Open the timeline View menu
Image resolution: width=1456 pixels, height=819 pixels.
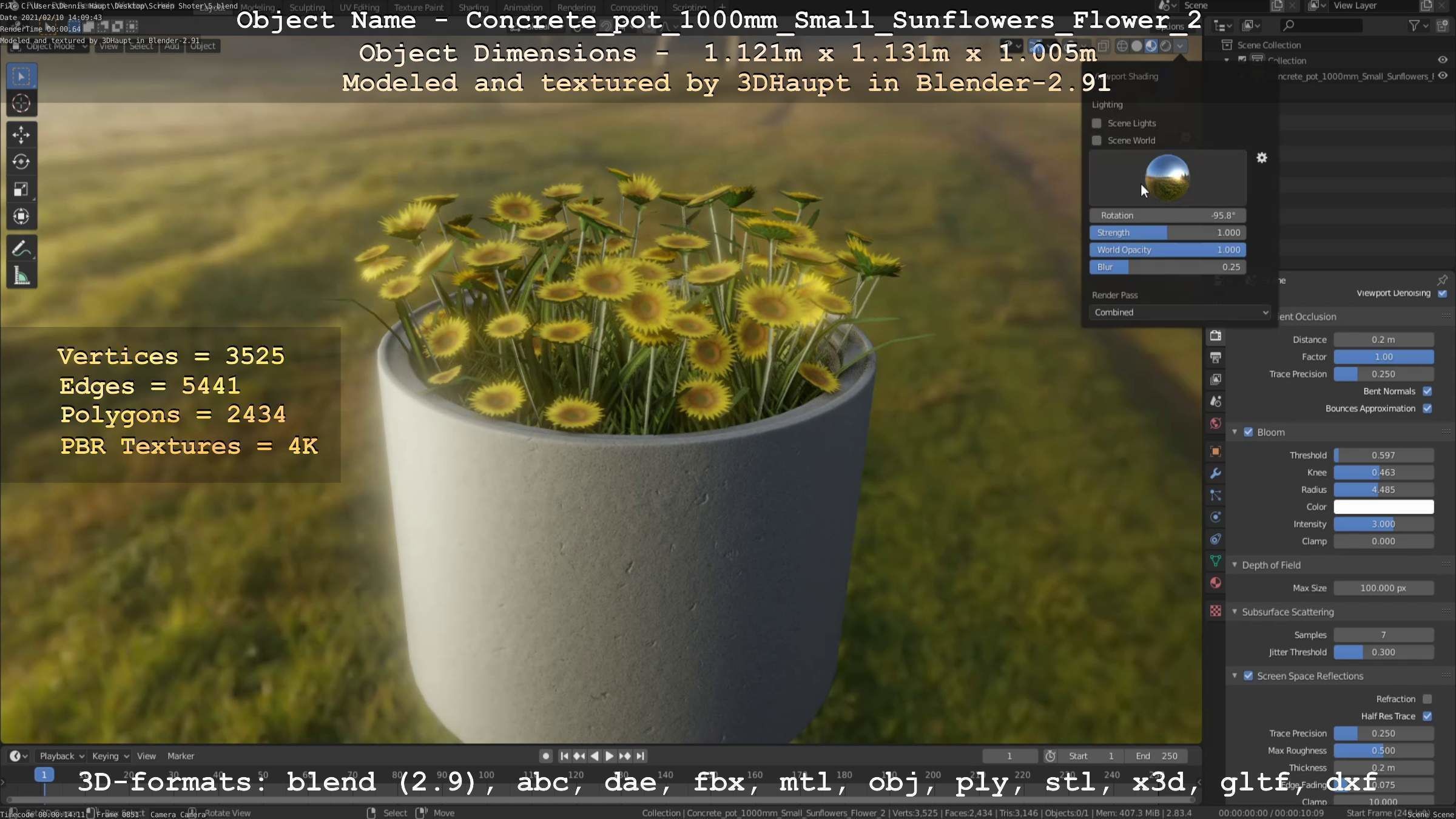pyautogui.click(x=146, y=756)
